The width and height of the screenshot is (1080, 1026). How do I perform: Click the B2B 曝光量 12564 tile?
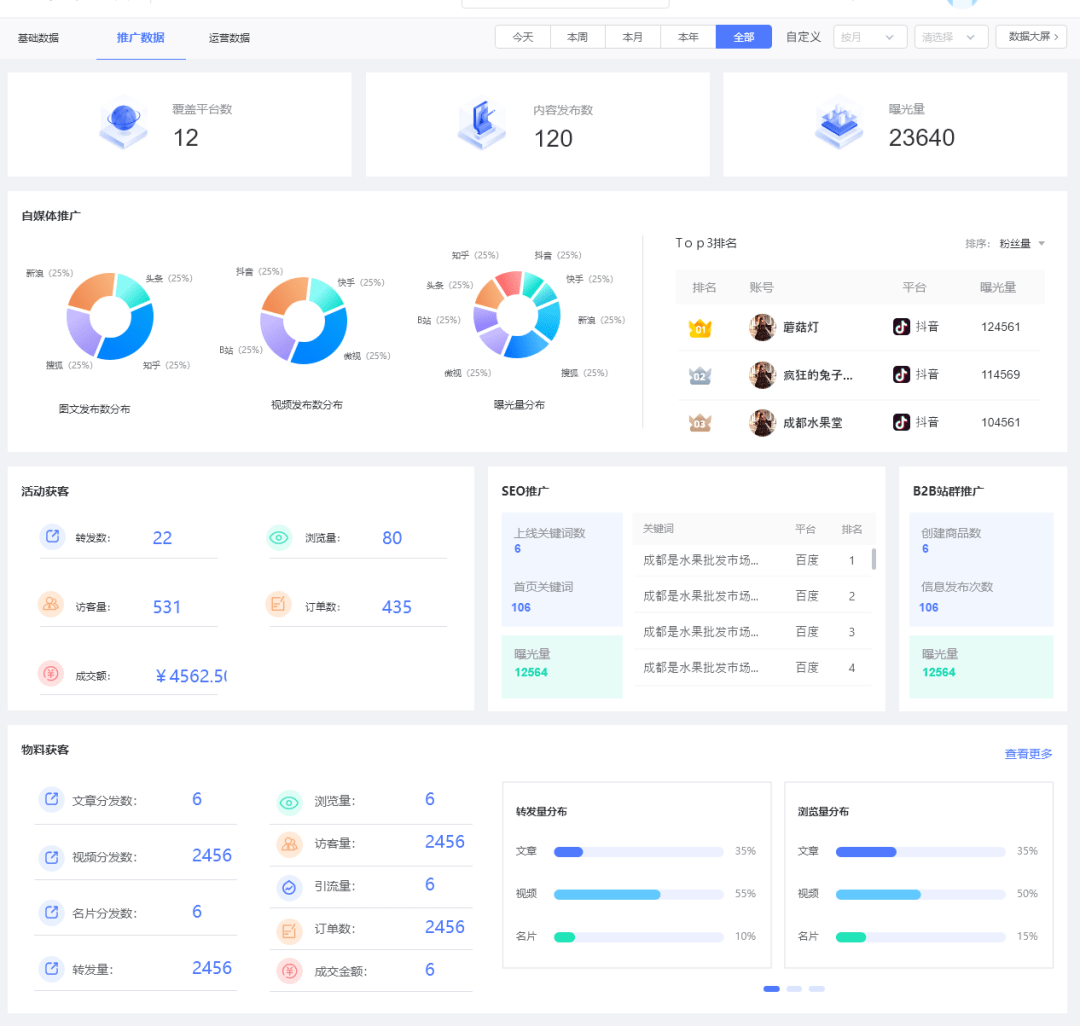(981, 667)
